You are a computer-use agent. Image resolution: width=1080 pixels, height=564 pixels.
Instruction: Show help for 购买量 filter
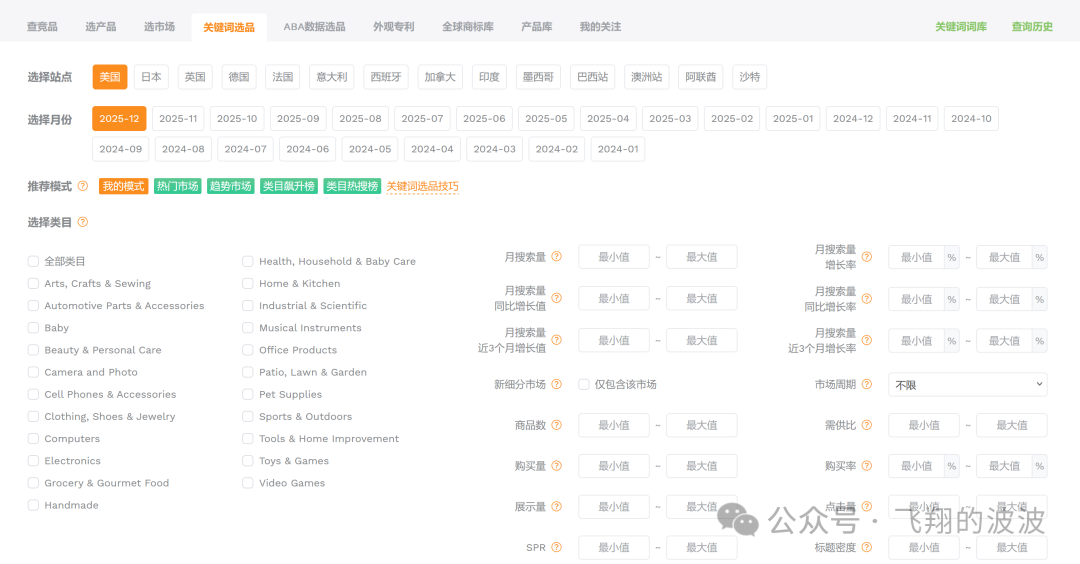point(557,466)
